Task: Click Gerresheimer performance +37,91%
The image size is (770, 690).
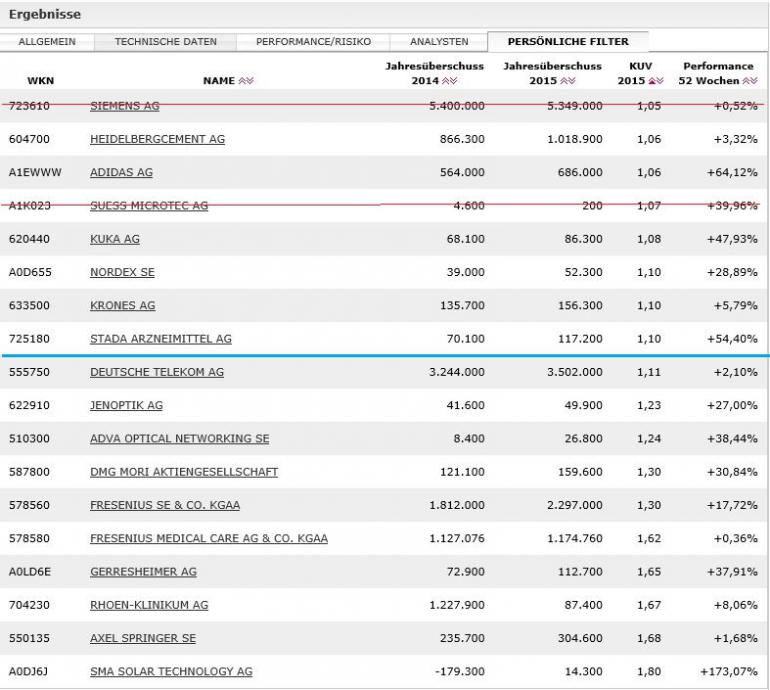Action: tap(732, 572)
